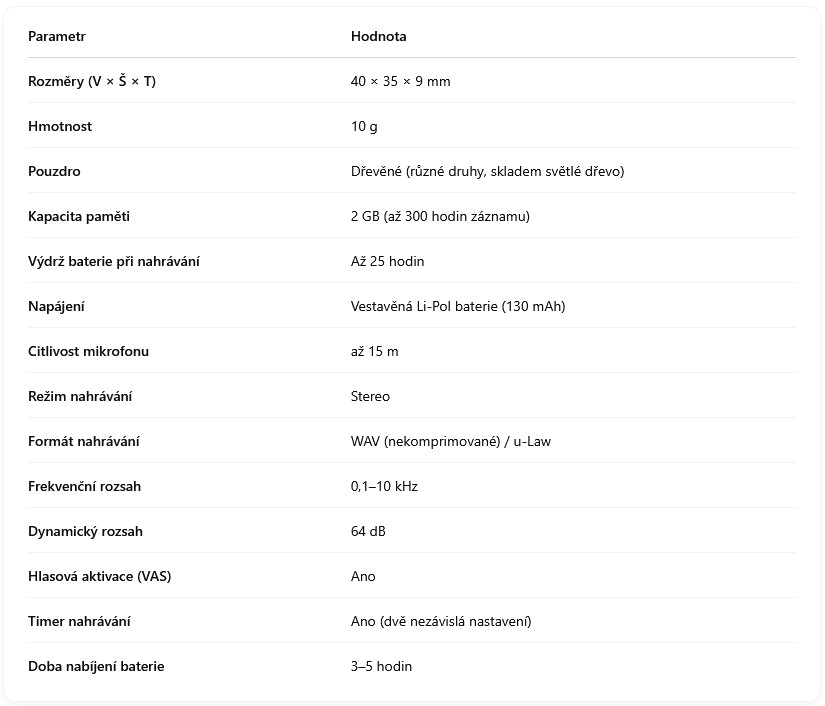
Task: Click the Citlivost mikrofonu label
Action: (x=88, y=352)
